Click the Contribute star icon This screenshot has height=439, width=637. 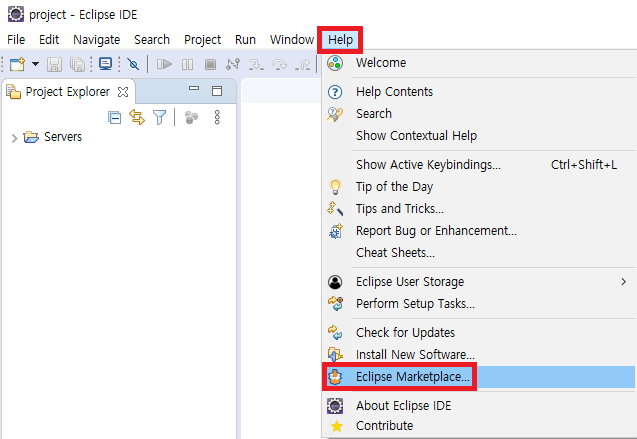point(336,426)
